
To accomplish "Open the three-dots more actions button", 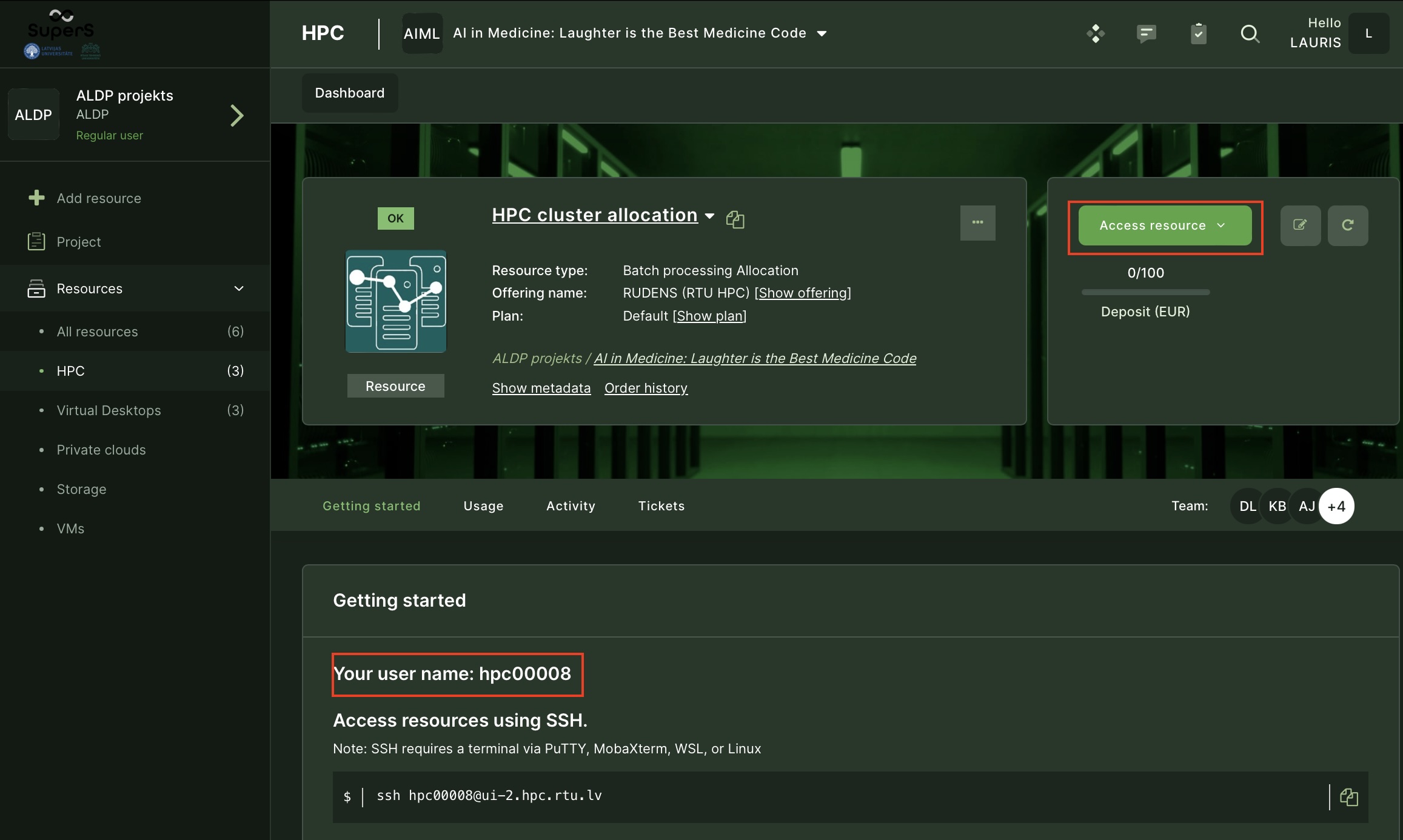I will (x=977, y=222).
